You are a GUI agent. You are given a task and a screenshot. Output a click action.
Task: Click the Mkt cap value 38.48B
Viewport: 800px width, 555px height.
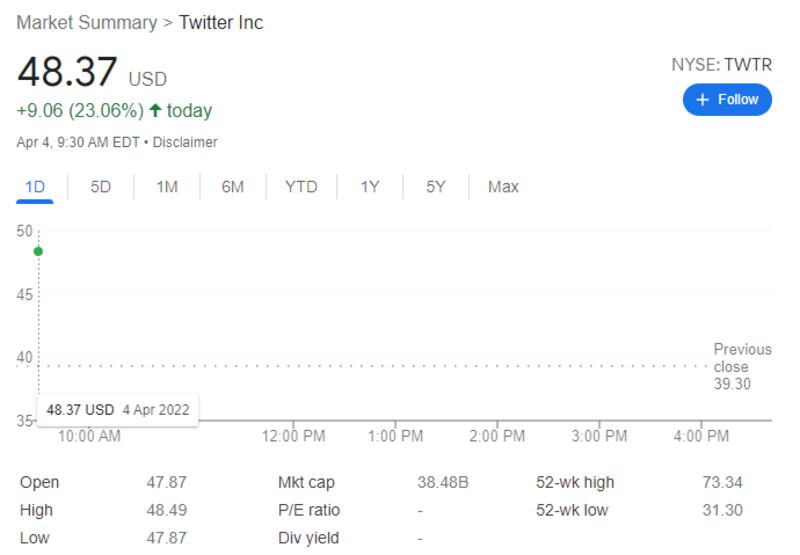442,483
